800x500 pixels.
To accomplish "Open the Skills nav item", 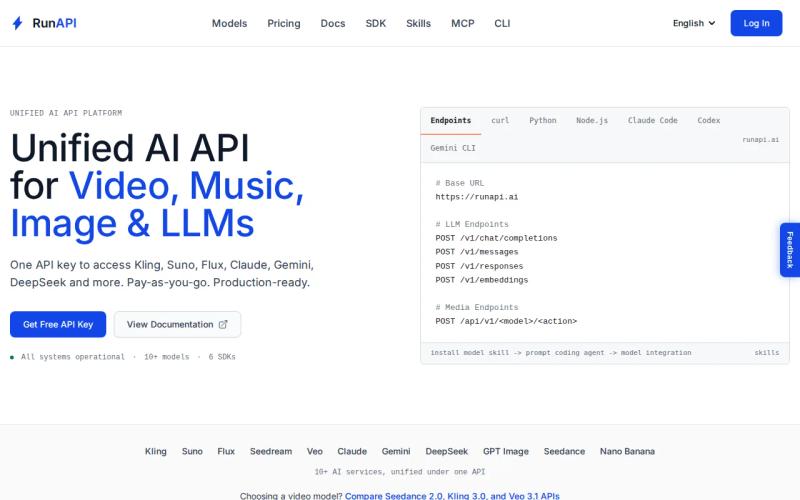I will [x=418, y=23].
